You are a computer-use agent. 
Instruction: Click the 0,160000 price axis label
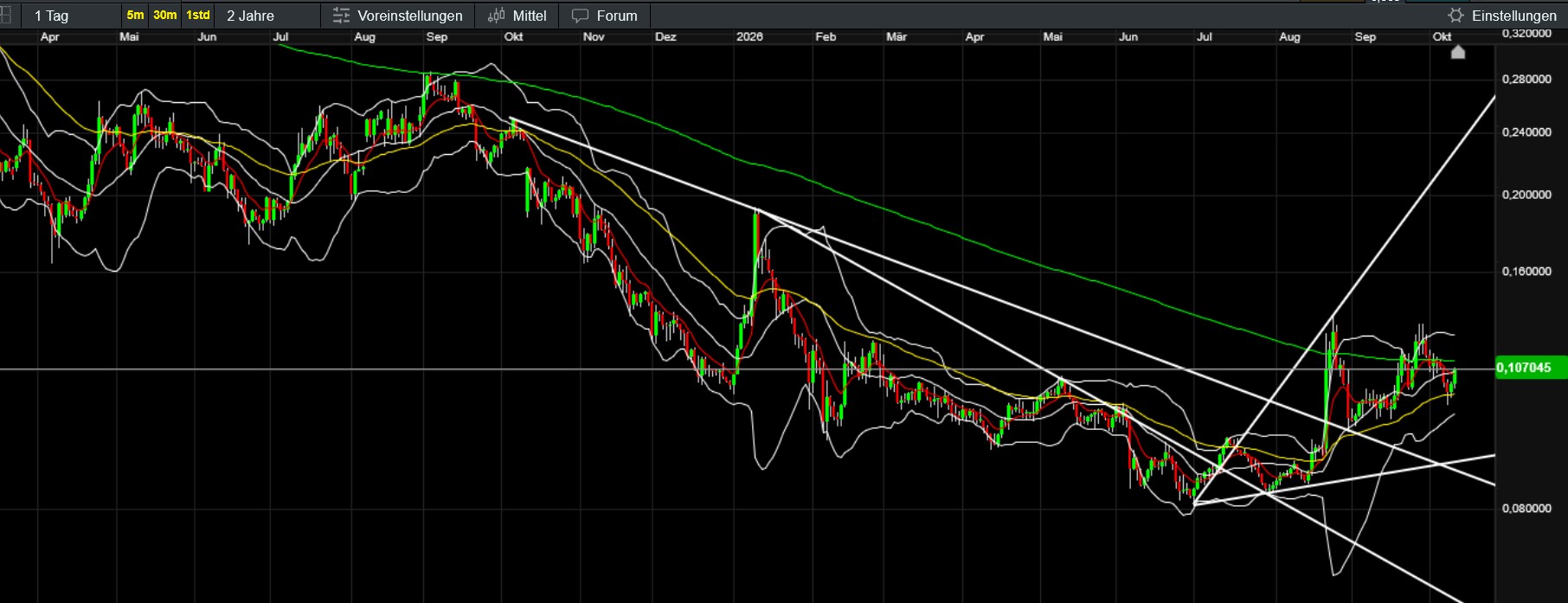[x=1526, y=272]
